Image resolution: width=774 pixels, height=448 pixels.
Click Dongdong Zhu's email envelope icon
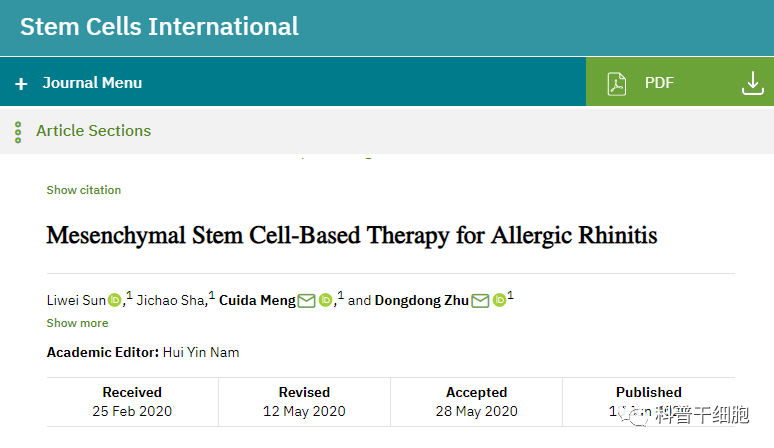click(x=480, y=300)
